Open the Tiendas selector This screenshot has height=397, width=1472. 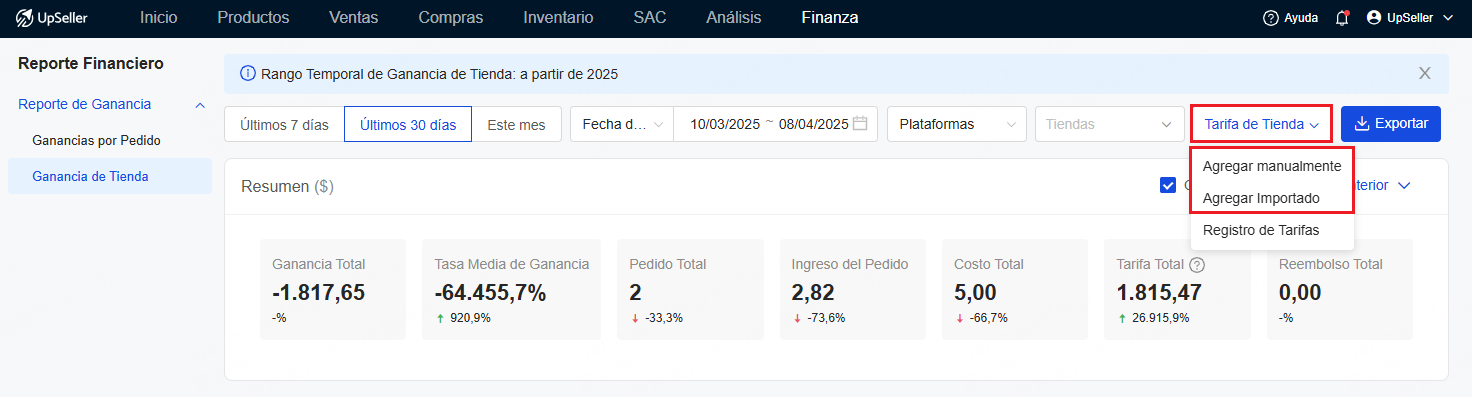click(x=1108, y=125)
